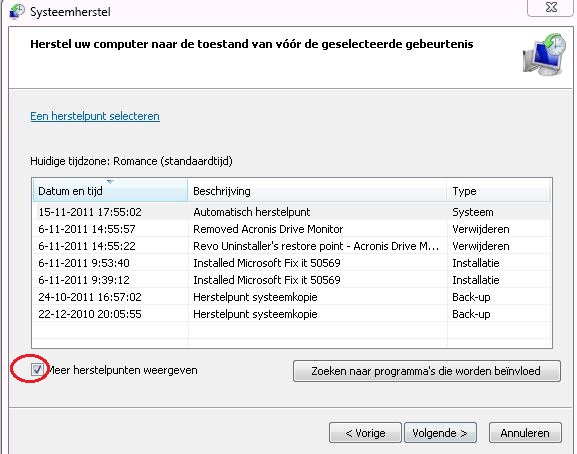This screenshot has width=577, height=454.
Task: Select Herstelpunt systeemkopie from 24-10-2011
Action: click(292, 297)
